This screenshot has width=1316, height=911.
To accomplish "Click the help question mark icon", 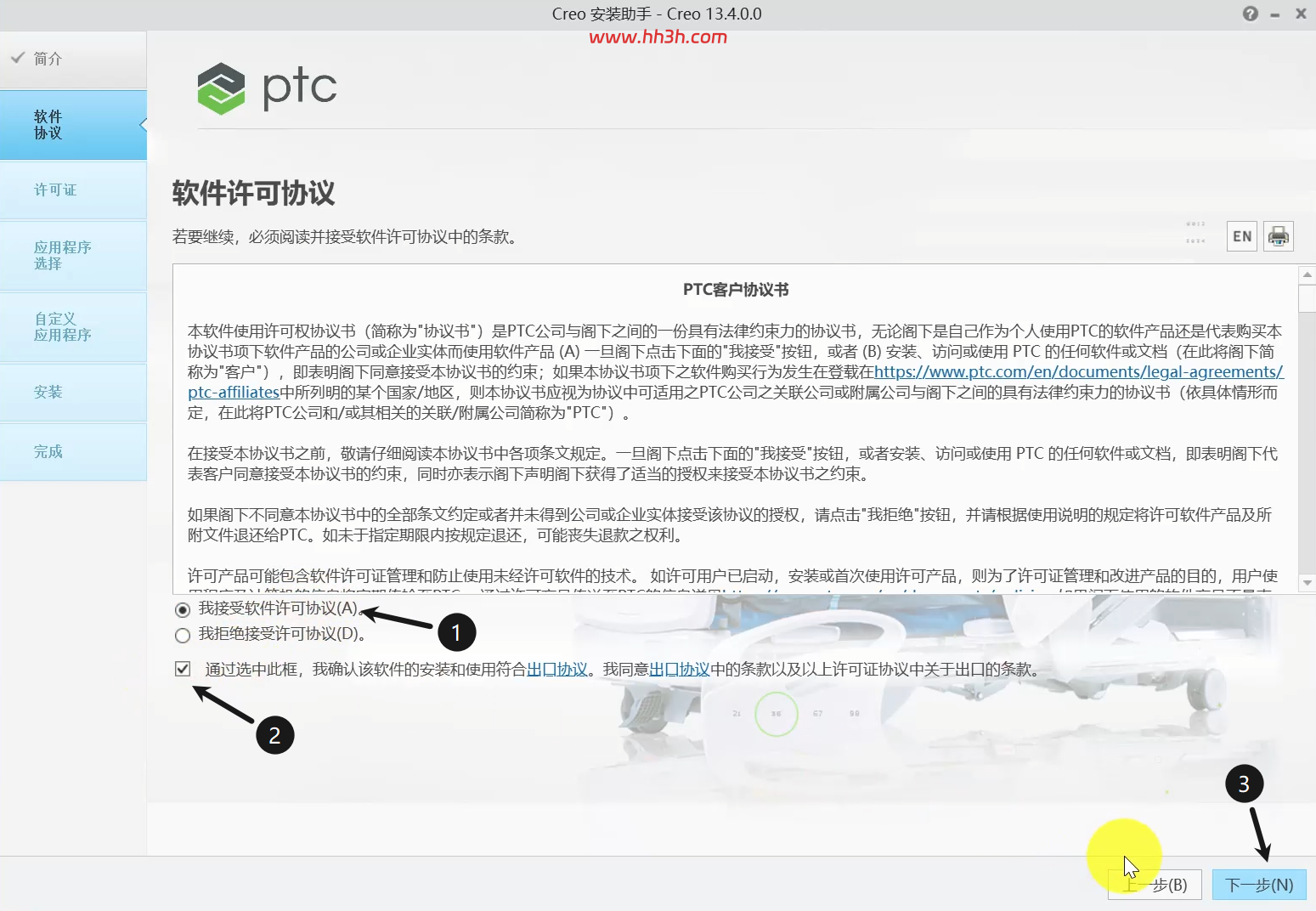I will pos(1250,14).
